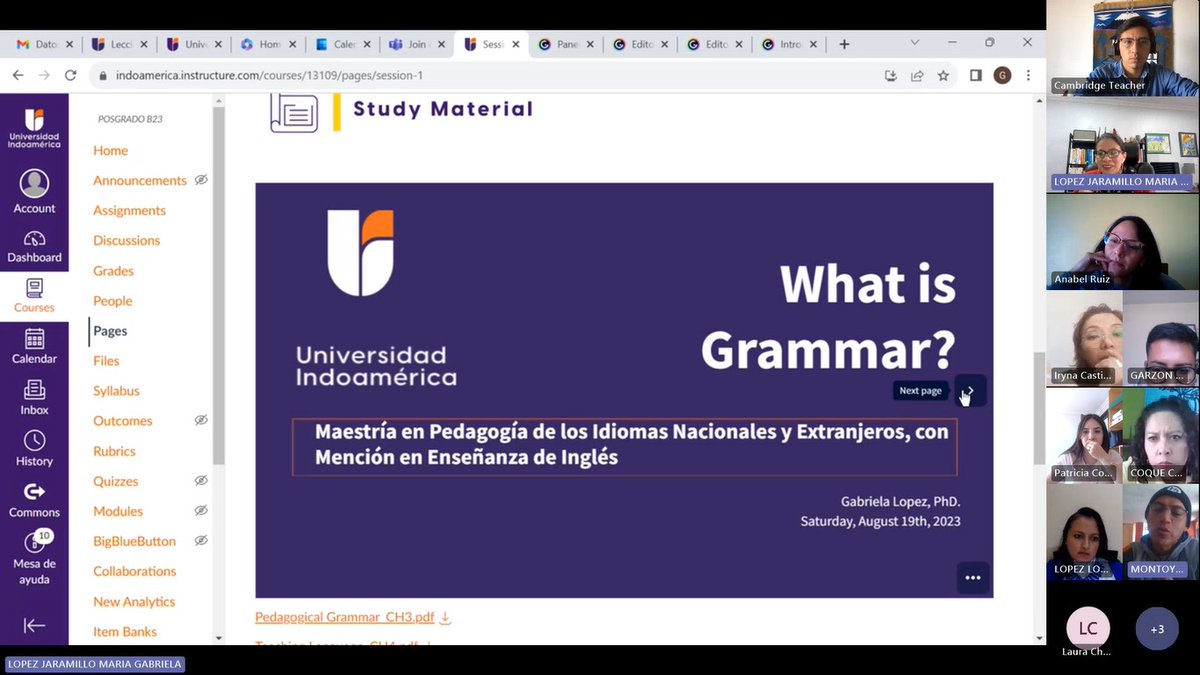This screenshot has width=1200, height=675.
Task: Open Rubrics in course navigation
Action: coord(114,450)
